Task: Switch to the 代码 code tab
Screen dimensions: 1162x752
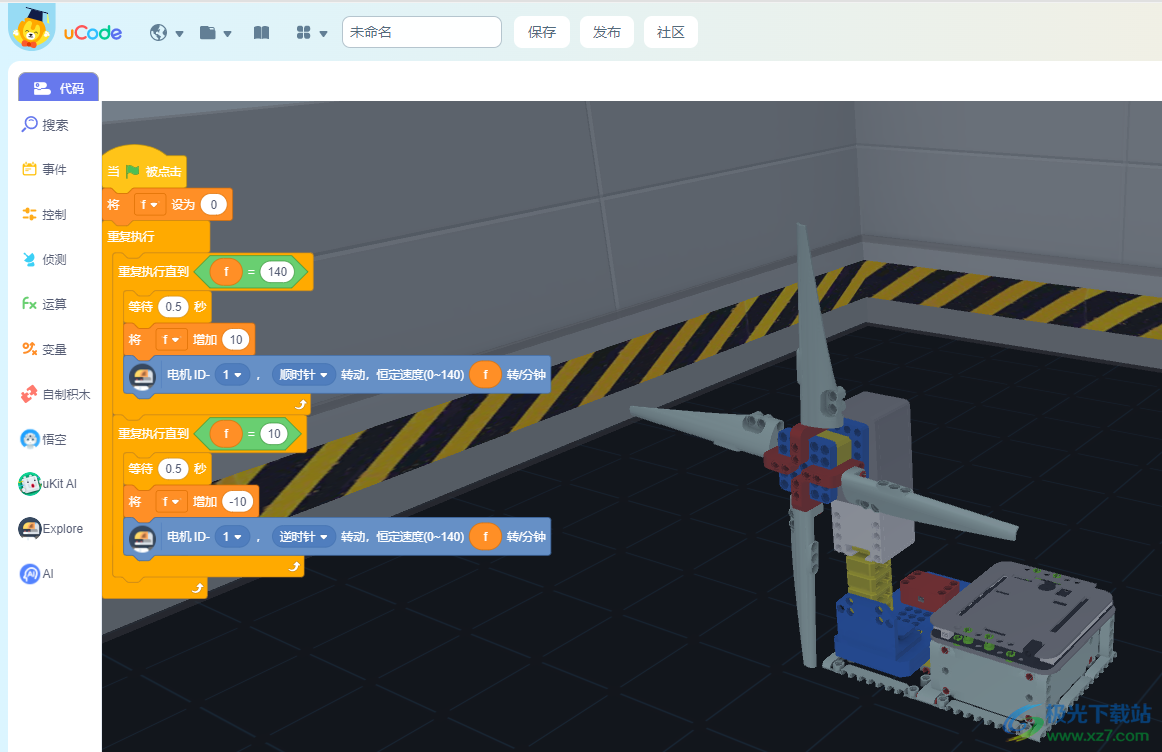Action: point(59,88)
